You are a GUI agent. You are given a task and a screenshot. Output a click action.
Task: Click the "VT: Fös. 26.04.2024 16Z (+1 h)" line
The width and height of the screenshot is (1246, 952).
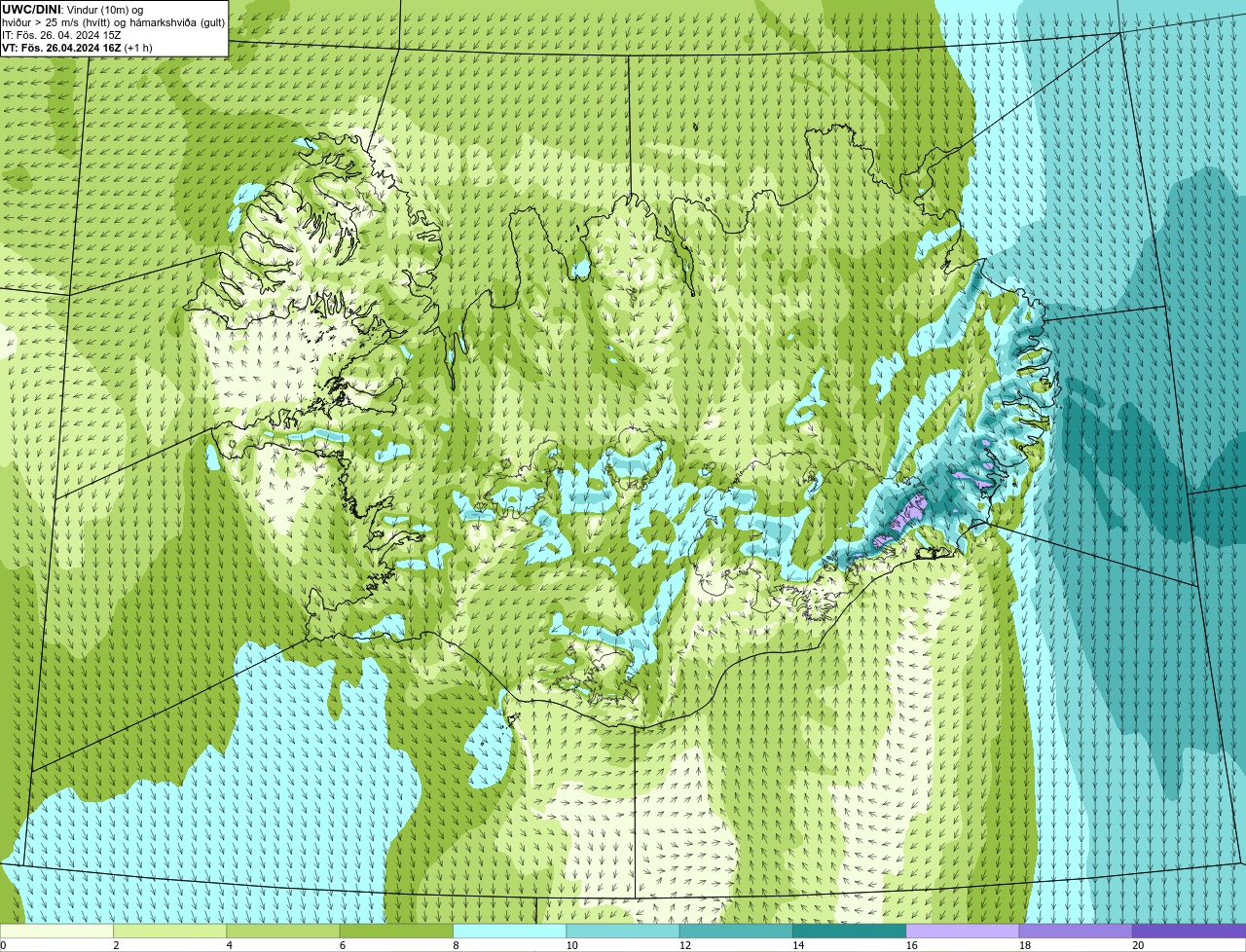pos(77,48)
